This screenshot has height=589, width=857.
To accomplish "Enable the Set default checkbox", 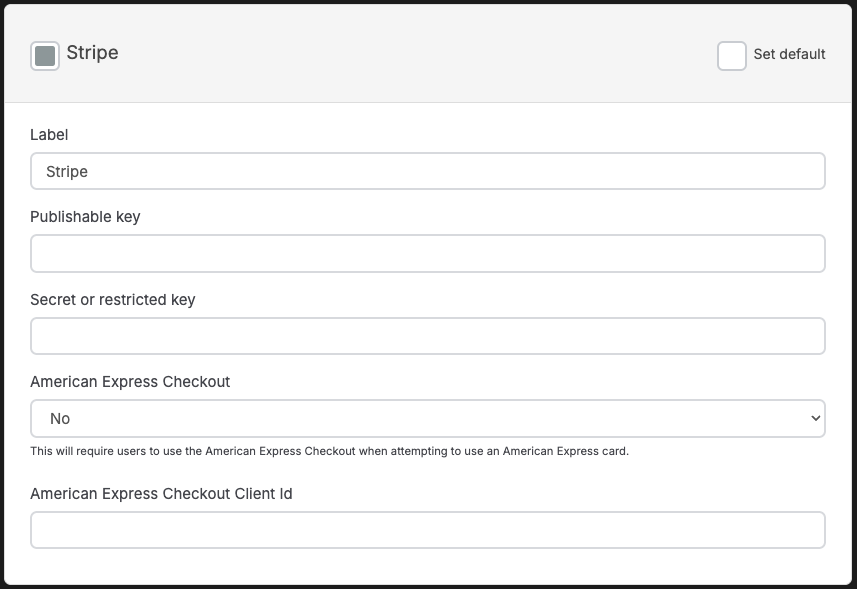I will click(x=731, y=56).
